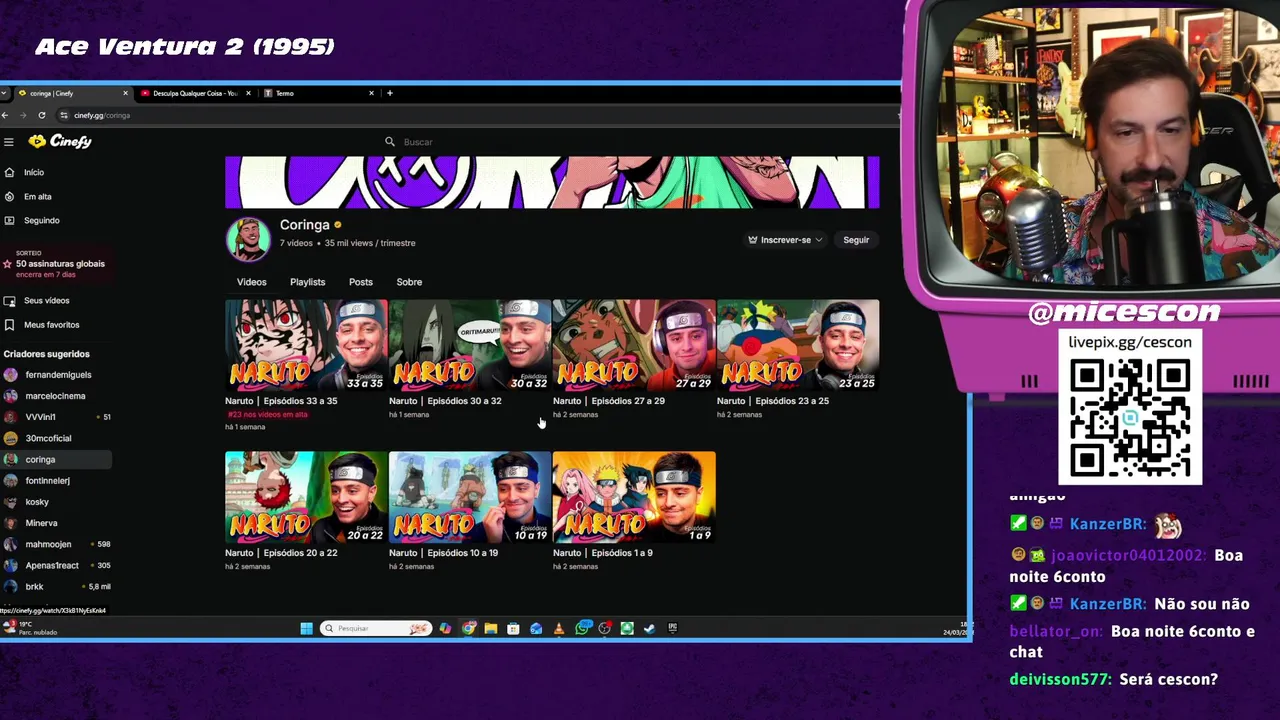Click the Buscar search field
Screen dimensions: 1280x720
pyautogui.click(x=520, y=142)
